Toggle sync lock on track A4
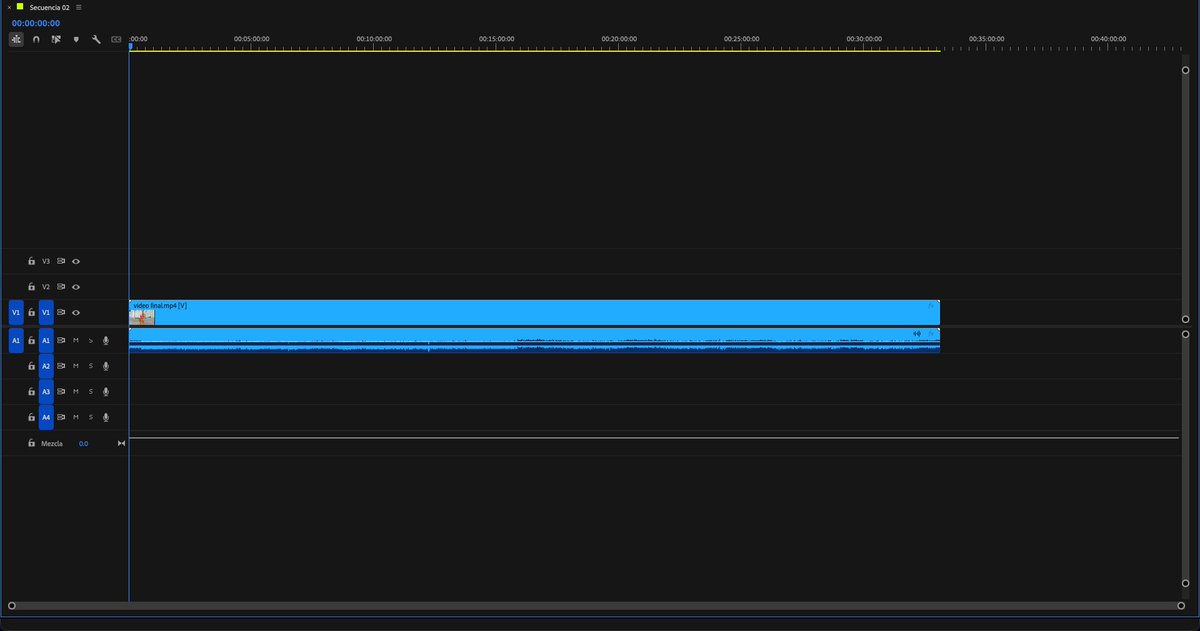Viewport: 1200px width, 631px height. (x=61, y=417)
